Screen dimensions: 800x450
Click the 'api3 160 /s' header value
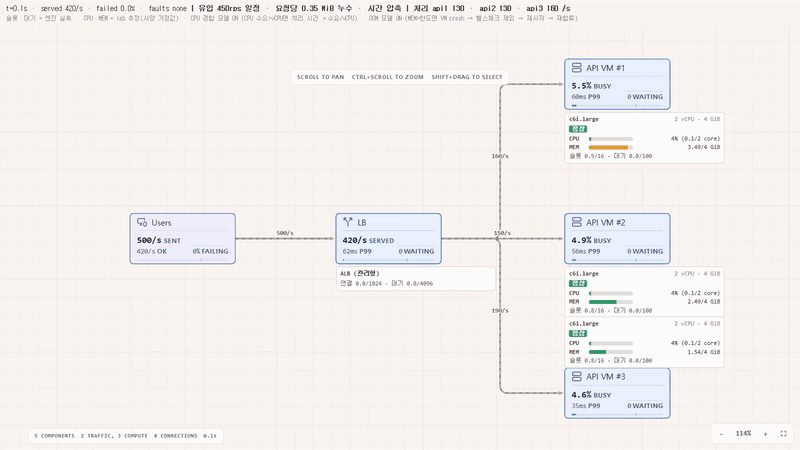(x=548, y=8)
